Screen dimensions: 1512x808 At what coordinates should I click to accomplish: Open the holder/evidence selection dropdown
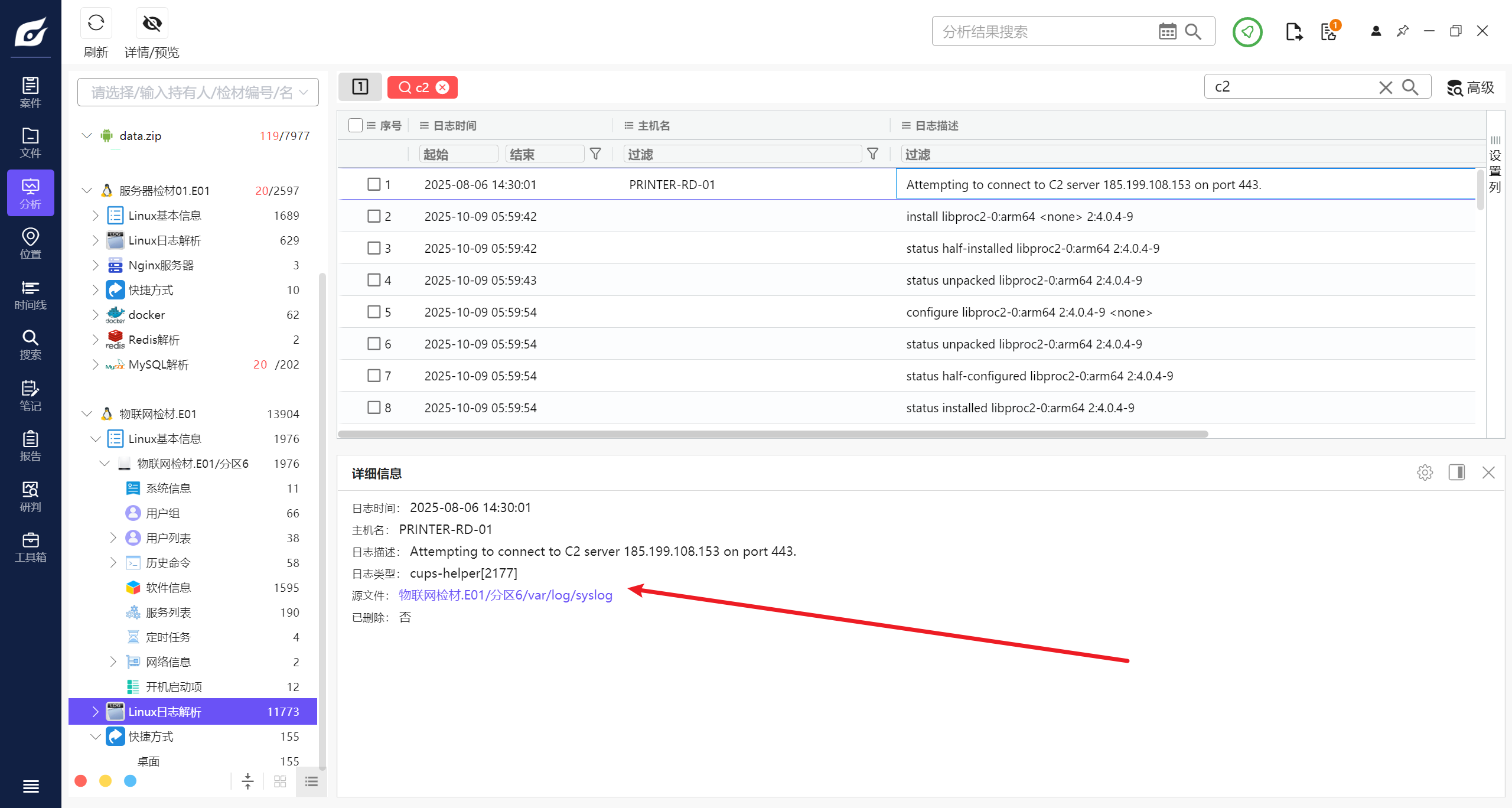198,92
